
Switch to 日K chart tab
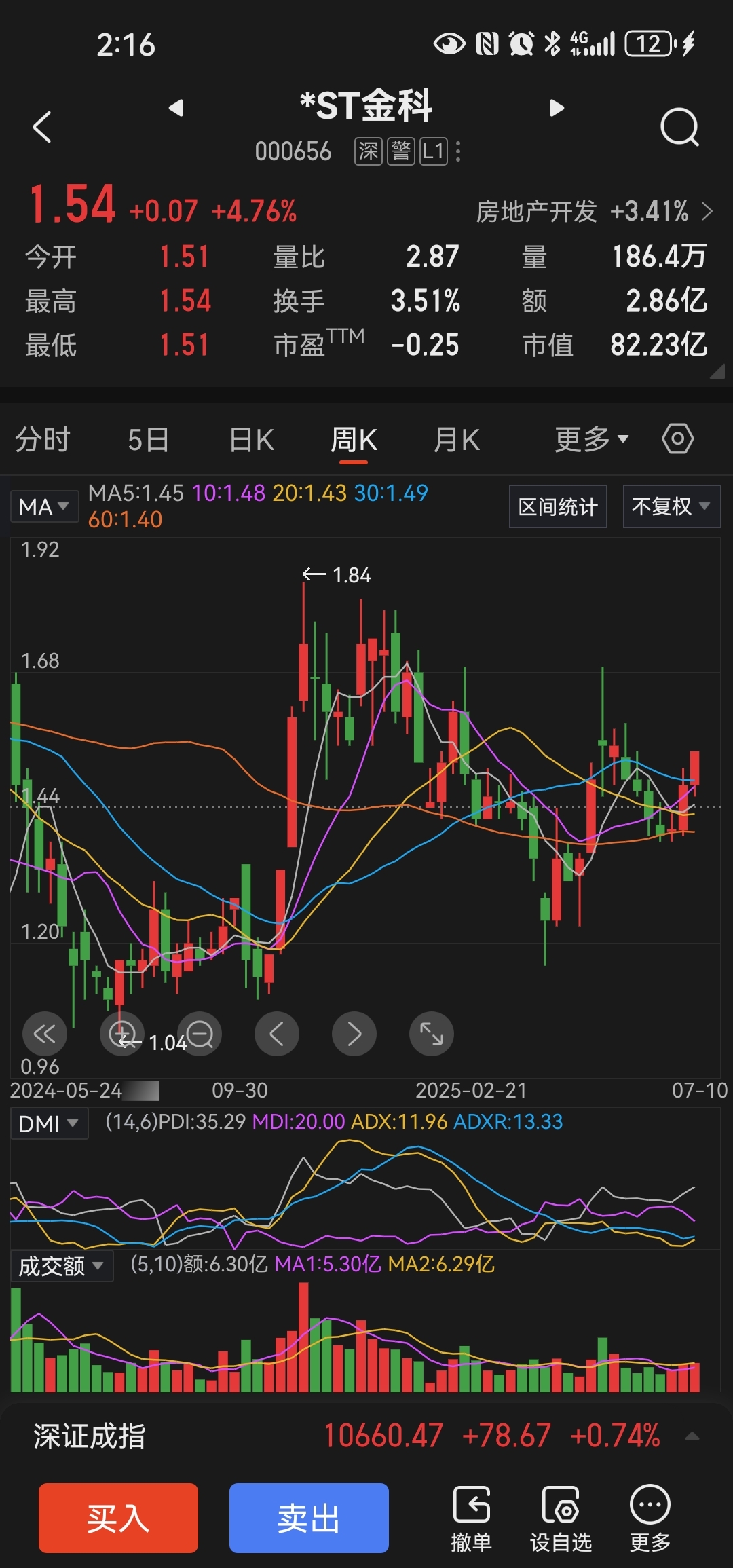pyautogui.click(x=252, y=440)
